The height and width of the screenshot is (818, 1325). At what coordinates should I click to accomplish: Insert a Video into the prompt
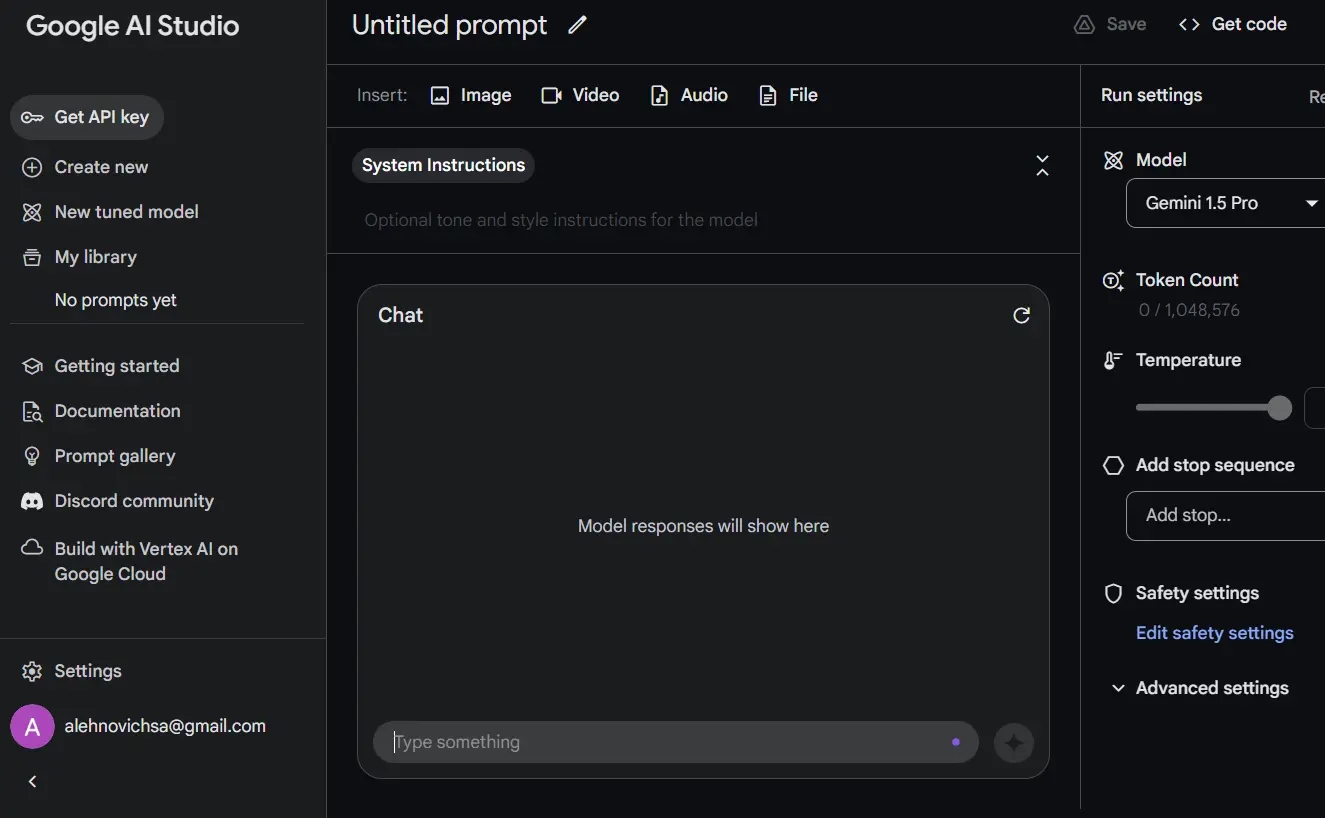tap(580, 95)
